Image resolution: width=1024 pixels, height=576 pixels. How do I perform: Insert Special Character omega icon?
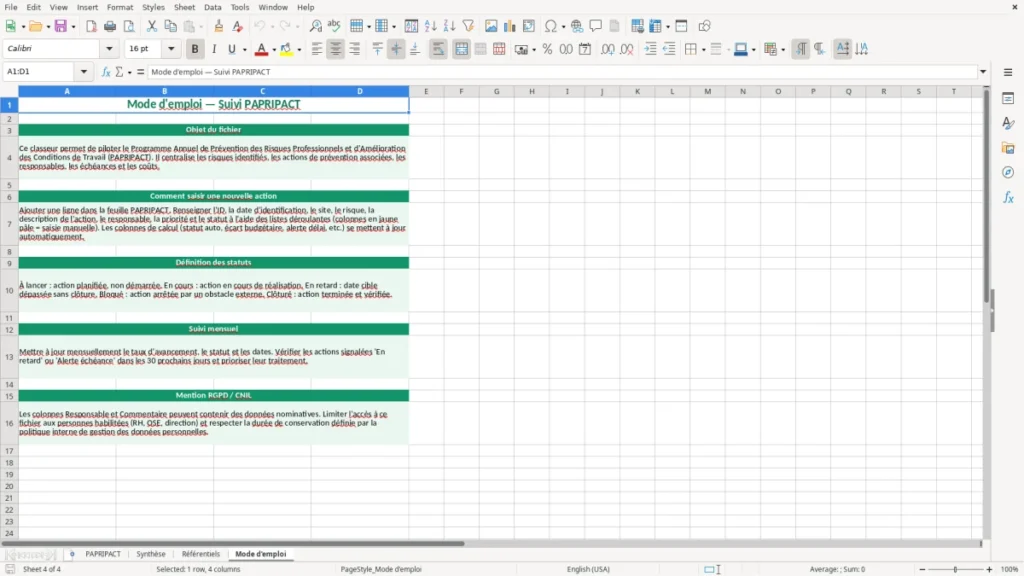(551, 26)
